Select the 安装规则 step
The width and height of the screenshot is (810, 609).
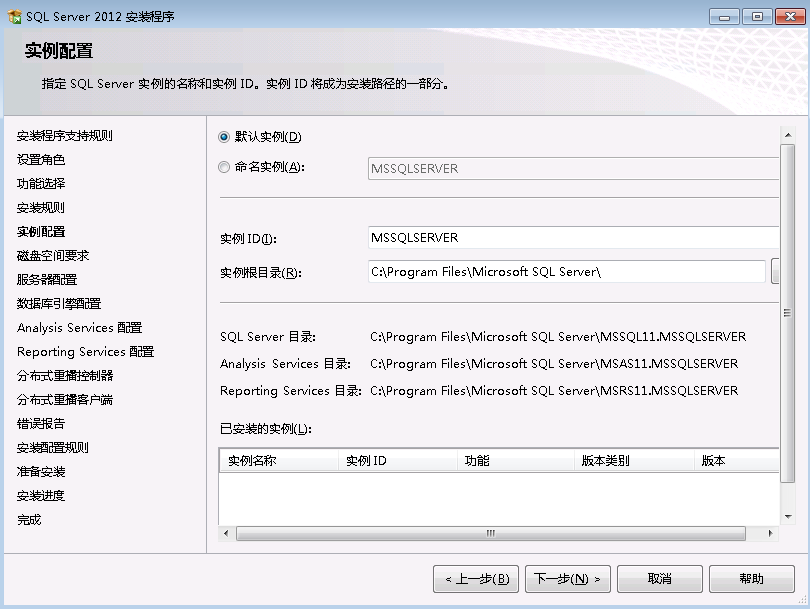tap(41, 208)
